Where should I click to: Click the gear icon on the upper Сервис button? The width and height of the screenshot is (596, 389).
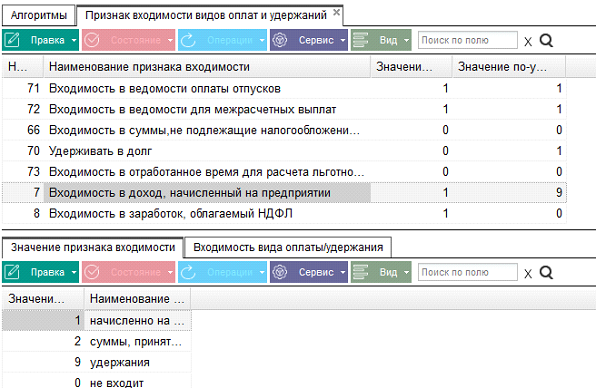pos(280,40)
